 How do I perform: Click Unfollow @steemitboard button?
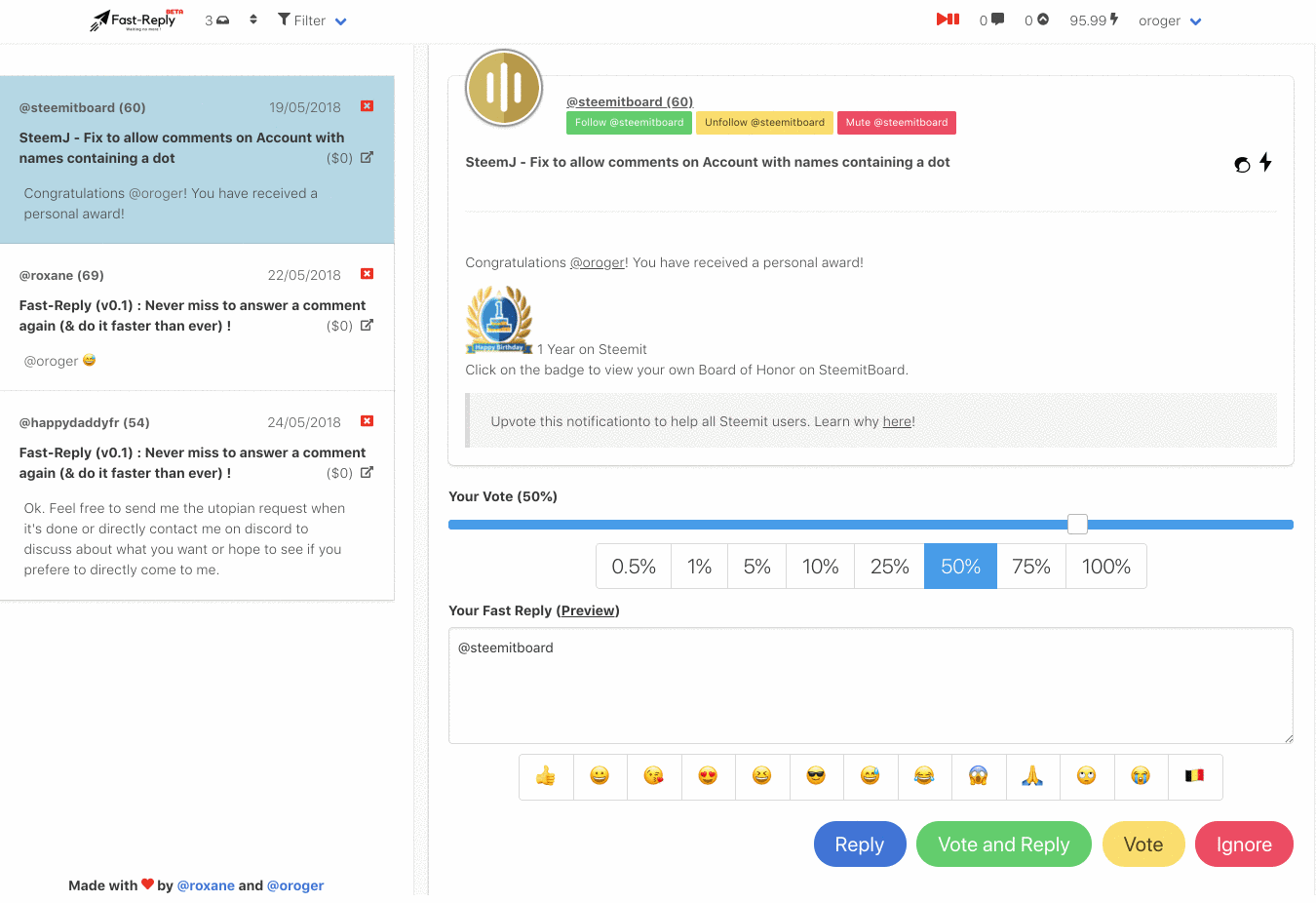pos(764,123)
